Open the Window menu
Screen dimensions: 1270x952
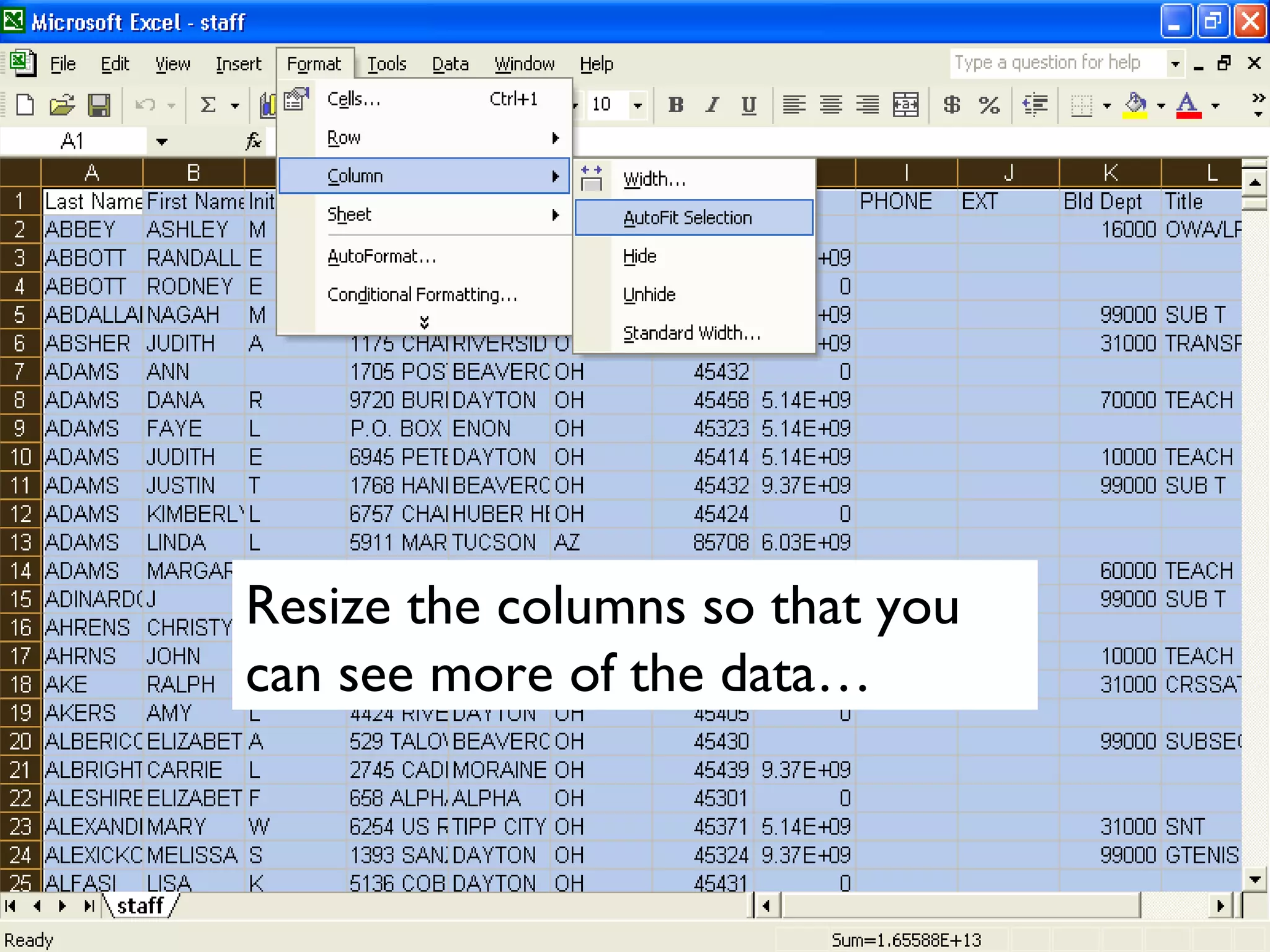tap(524, 63)
